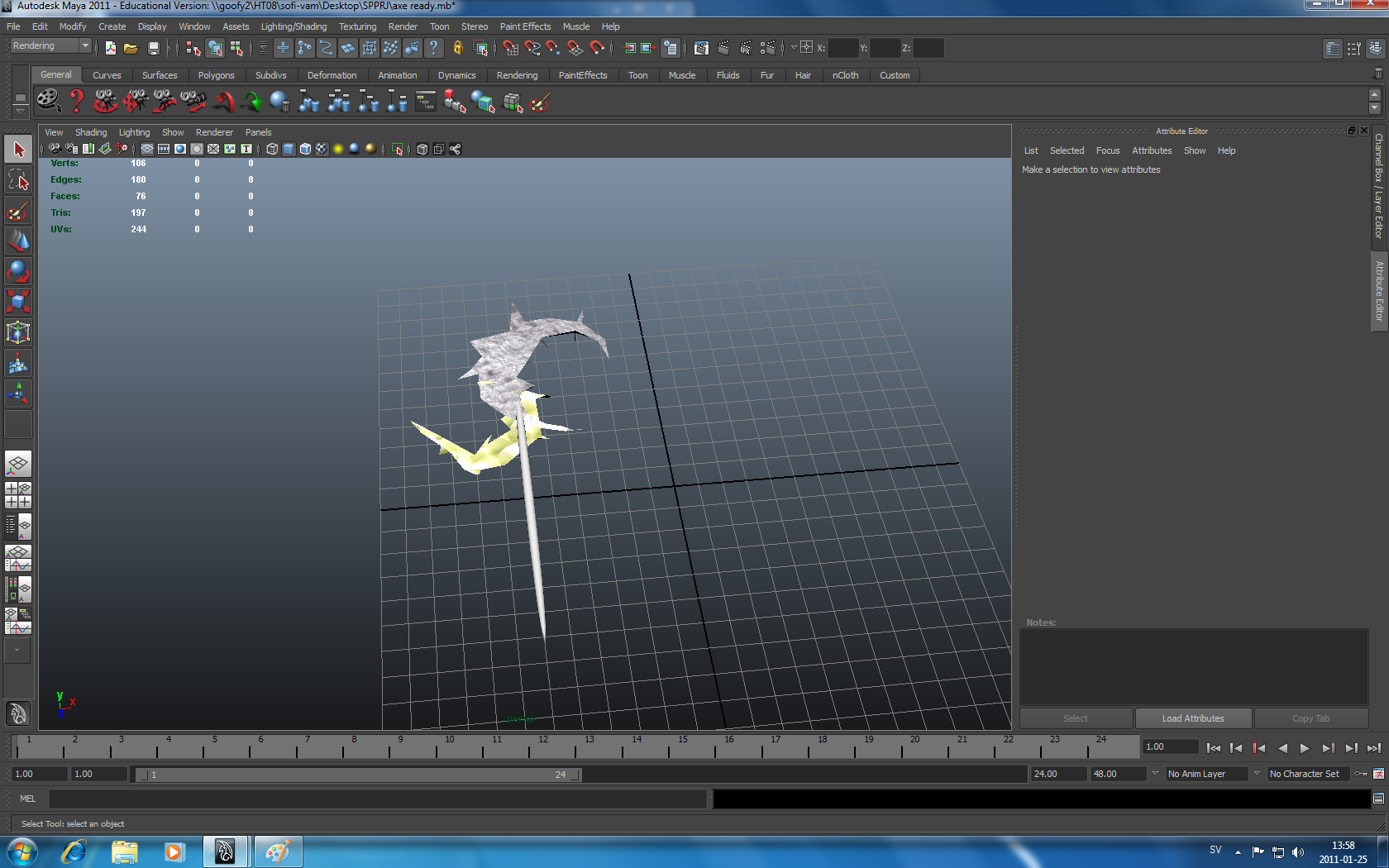The image size is (1389, 868).
Task: Create a new scene
Action: point(110,48)
